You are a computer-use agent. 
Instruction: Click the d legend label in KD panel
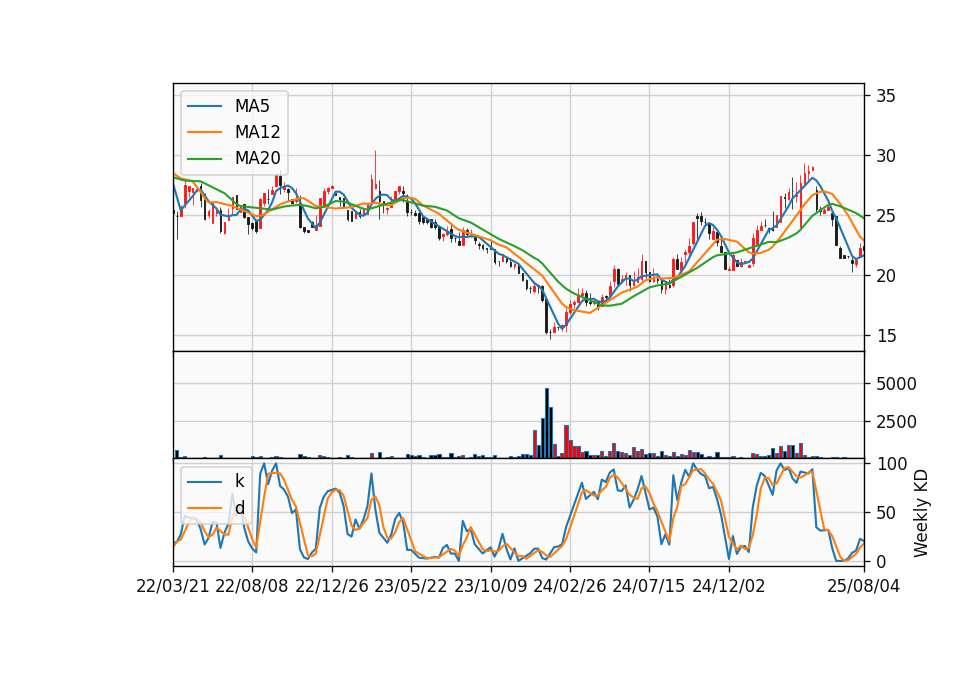(x=239, y=508)
